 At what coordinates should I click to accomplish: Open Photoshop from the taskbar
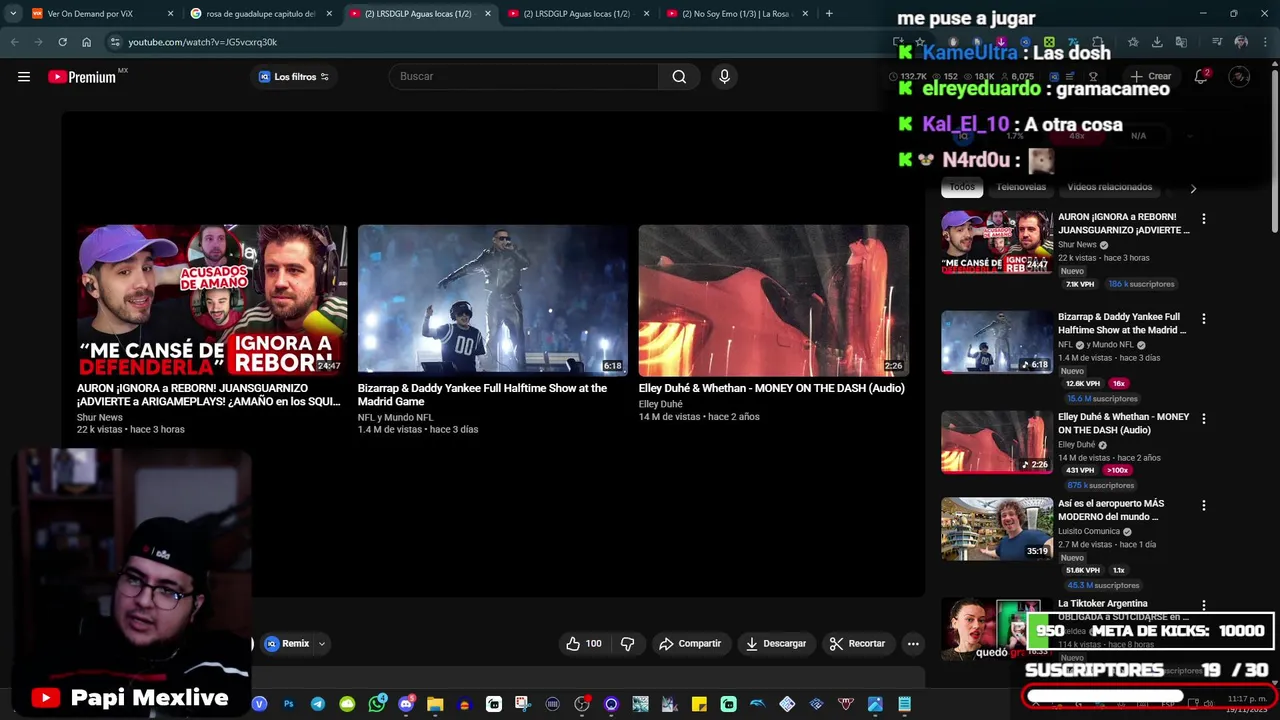(289, 704)
